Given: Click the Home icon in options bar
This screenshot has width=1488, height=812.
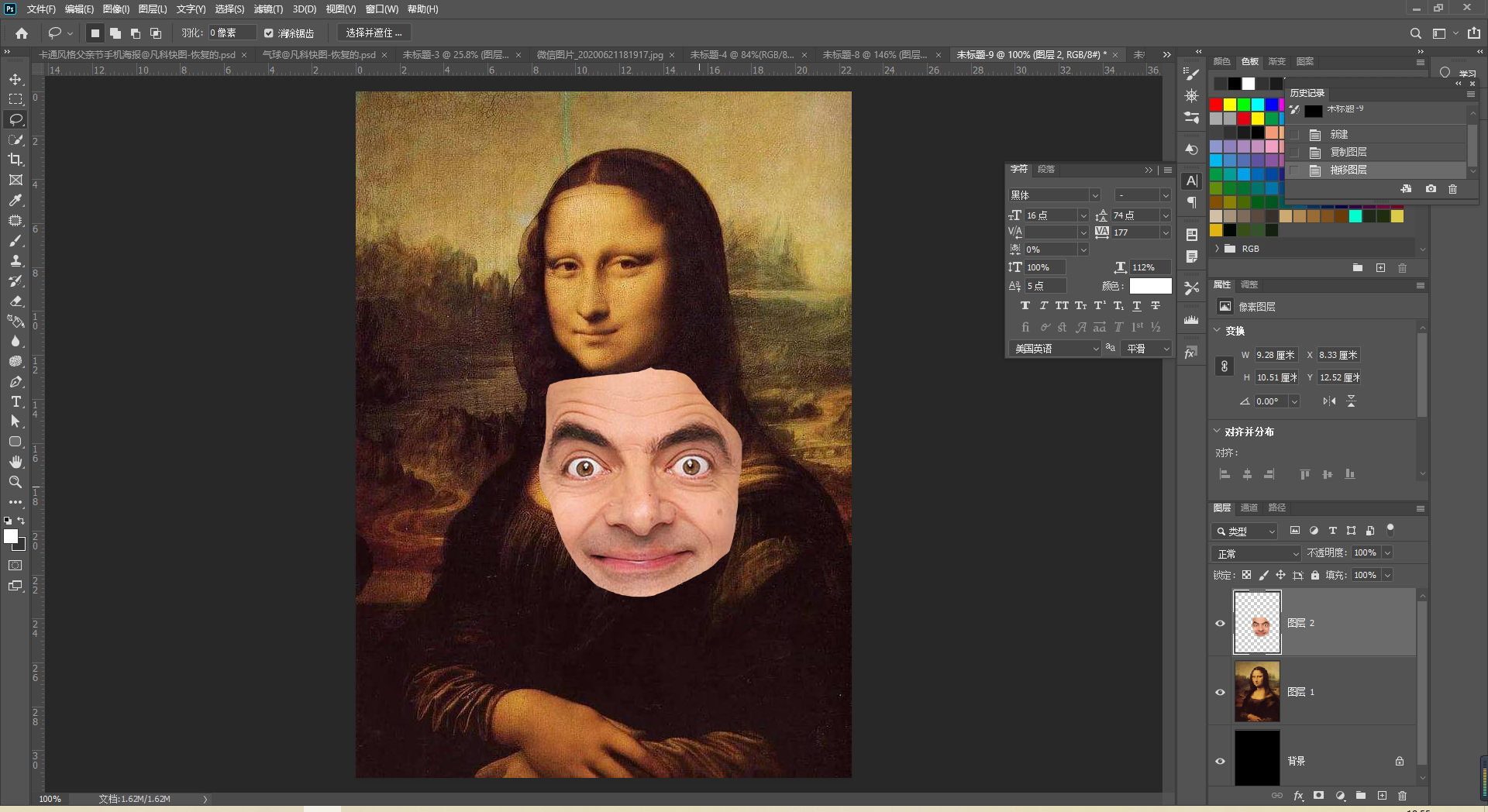Looking at the screenshot, I should [22, 33].
